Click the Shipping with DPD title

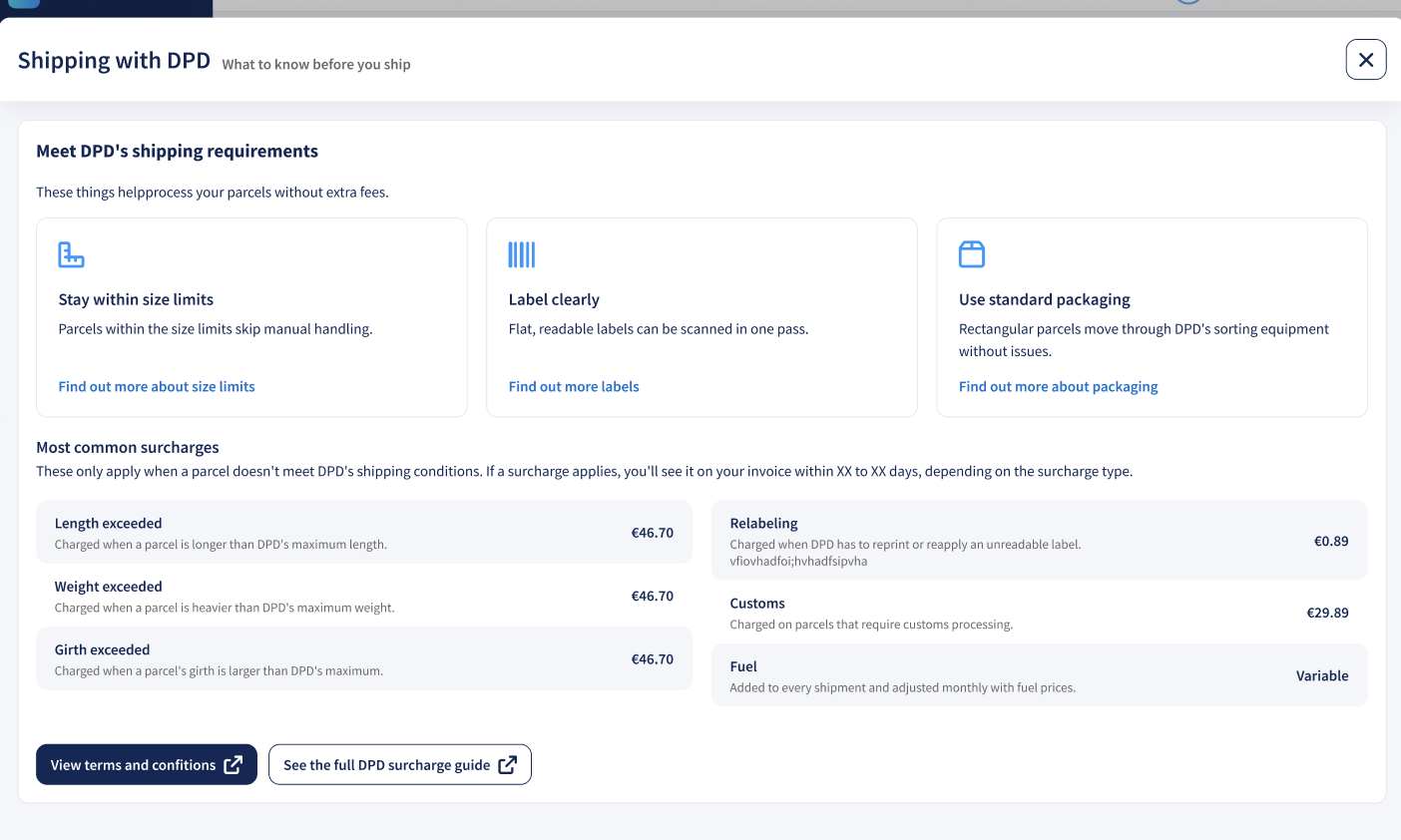tap(114, 61)
